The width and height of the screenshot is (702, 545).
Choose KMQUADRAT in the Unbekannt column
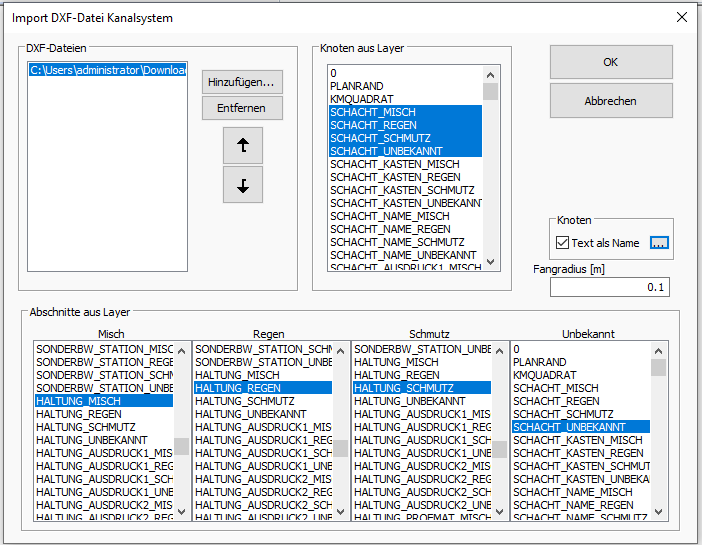tap(546, 375)
